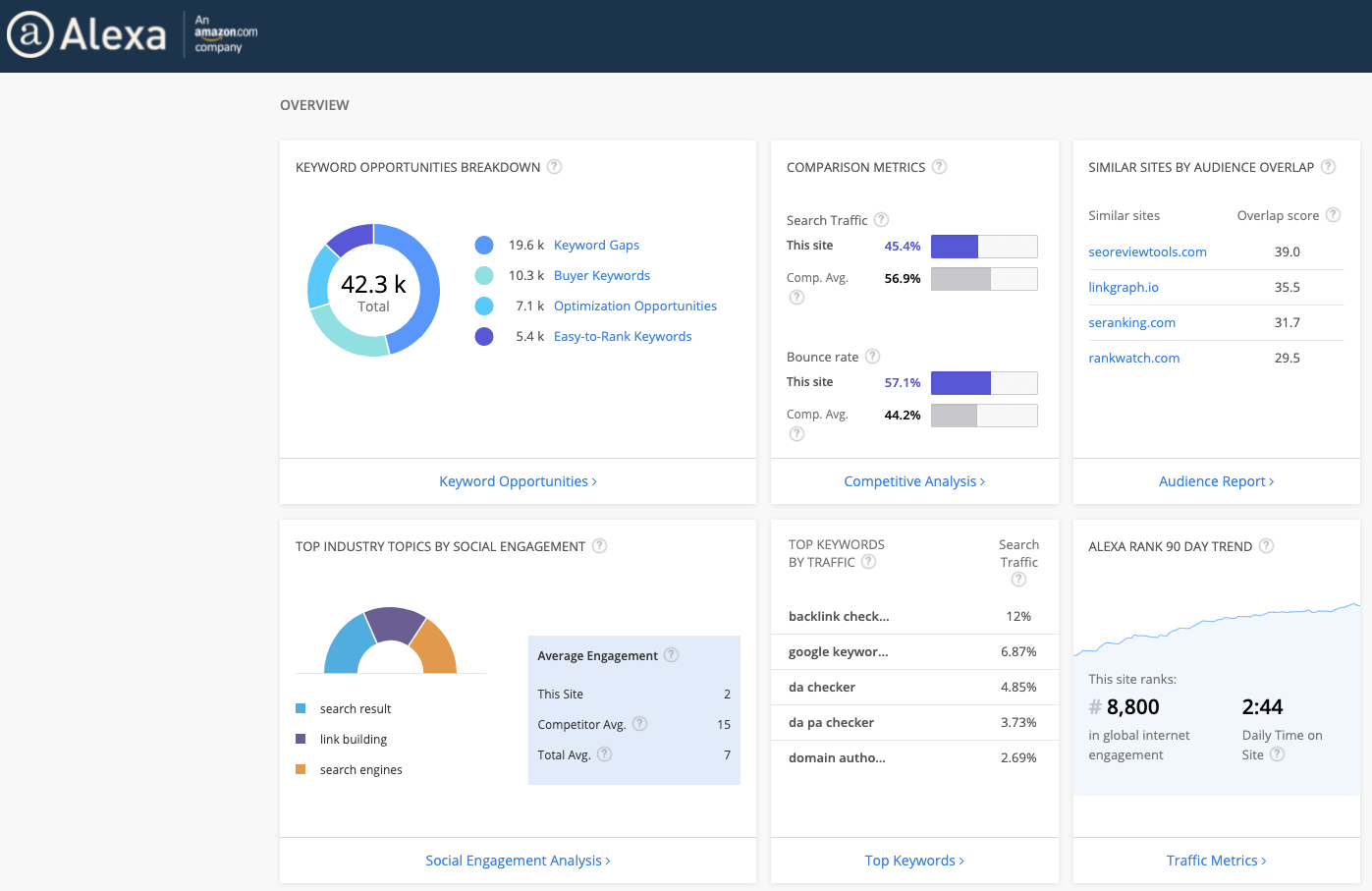
Task: Click help icon next to Comparison Metrics
Action: coord(939,167)
